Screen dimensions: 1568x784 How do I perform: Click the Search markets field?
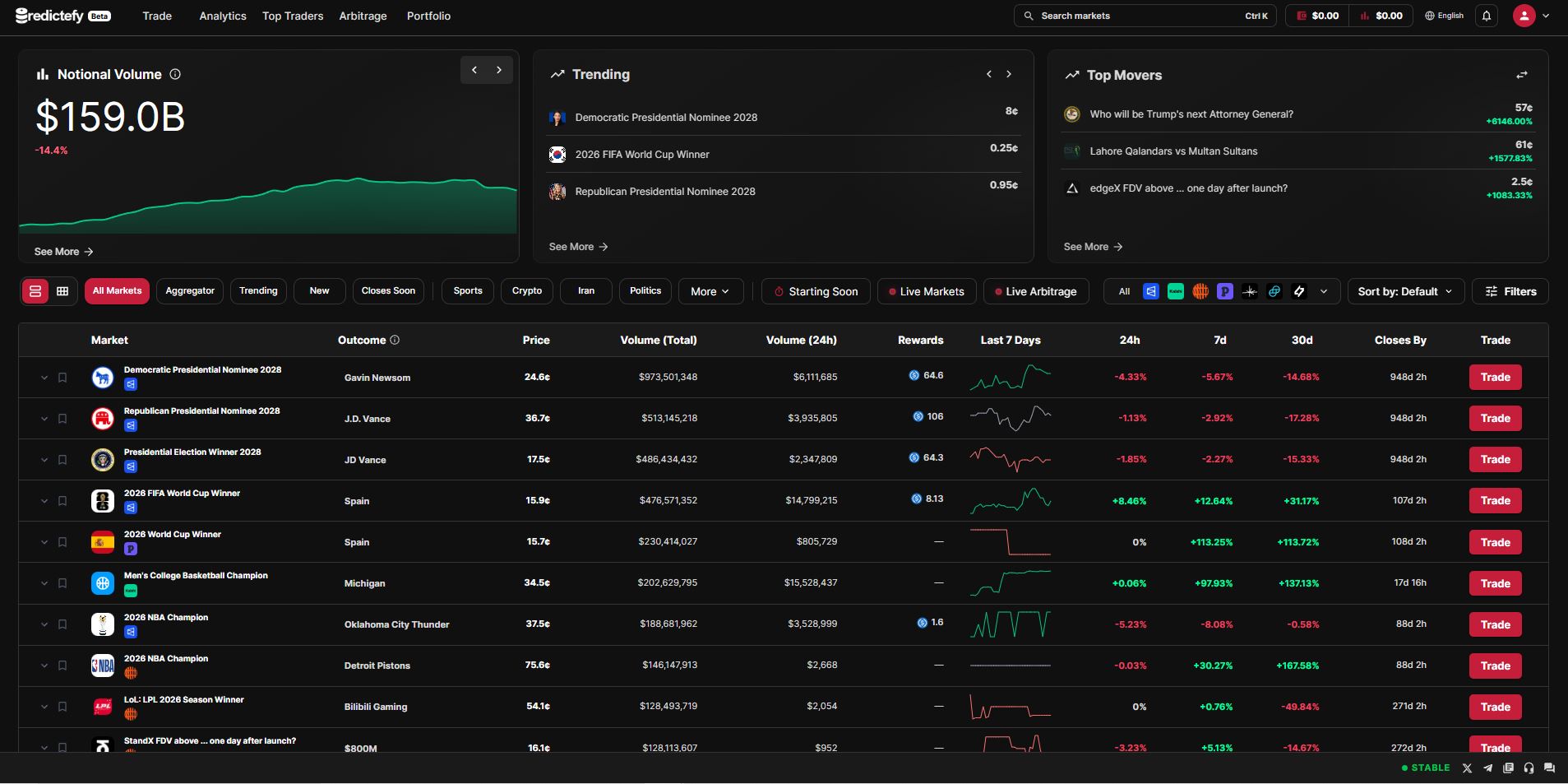[1145, 16]
